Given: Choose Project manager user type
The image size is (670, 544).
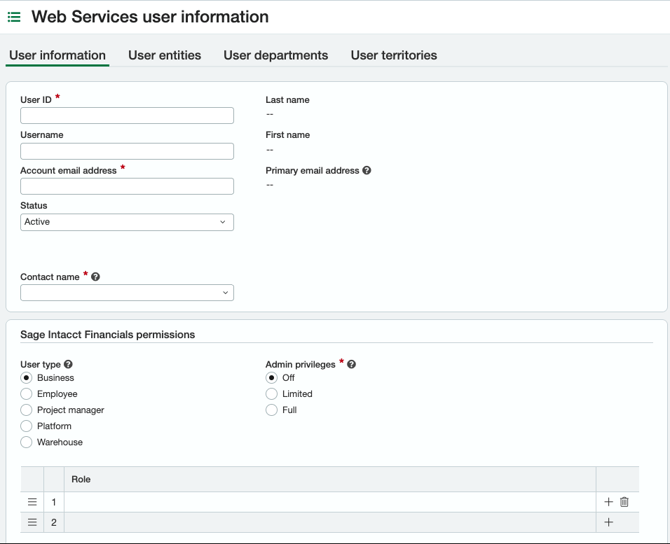Looking at the screenshot, I should point(27,410).
